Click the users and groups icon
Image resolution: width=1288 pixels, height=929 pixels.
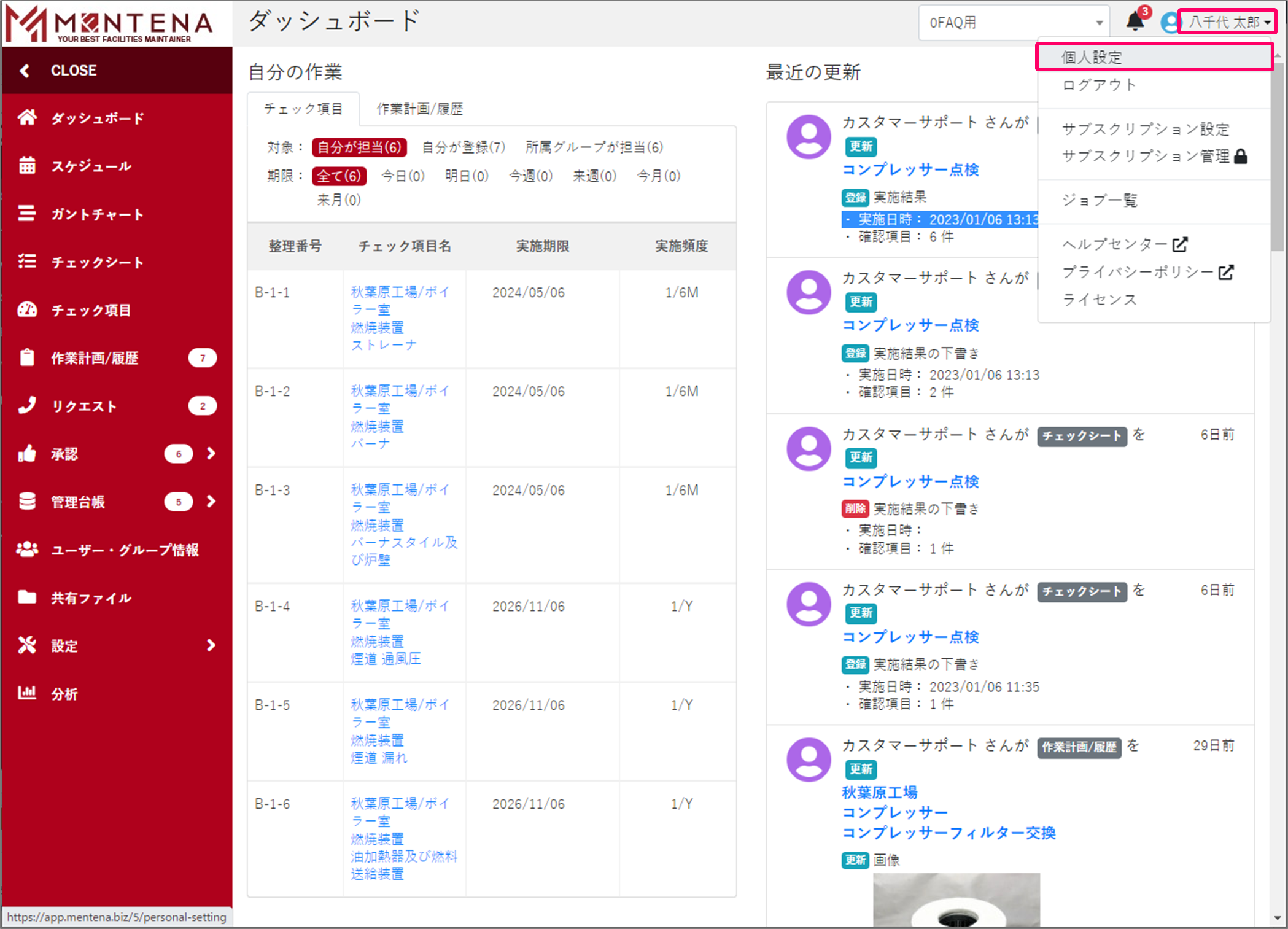coord(27,550)
